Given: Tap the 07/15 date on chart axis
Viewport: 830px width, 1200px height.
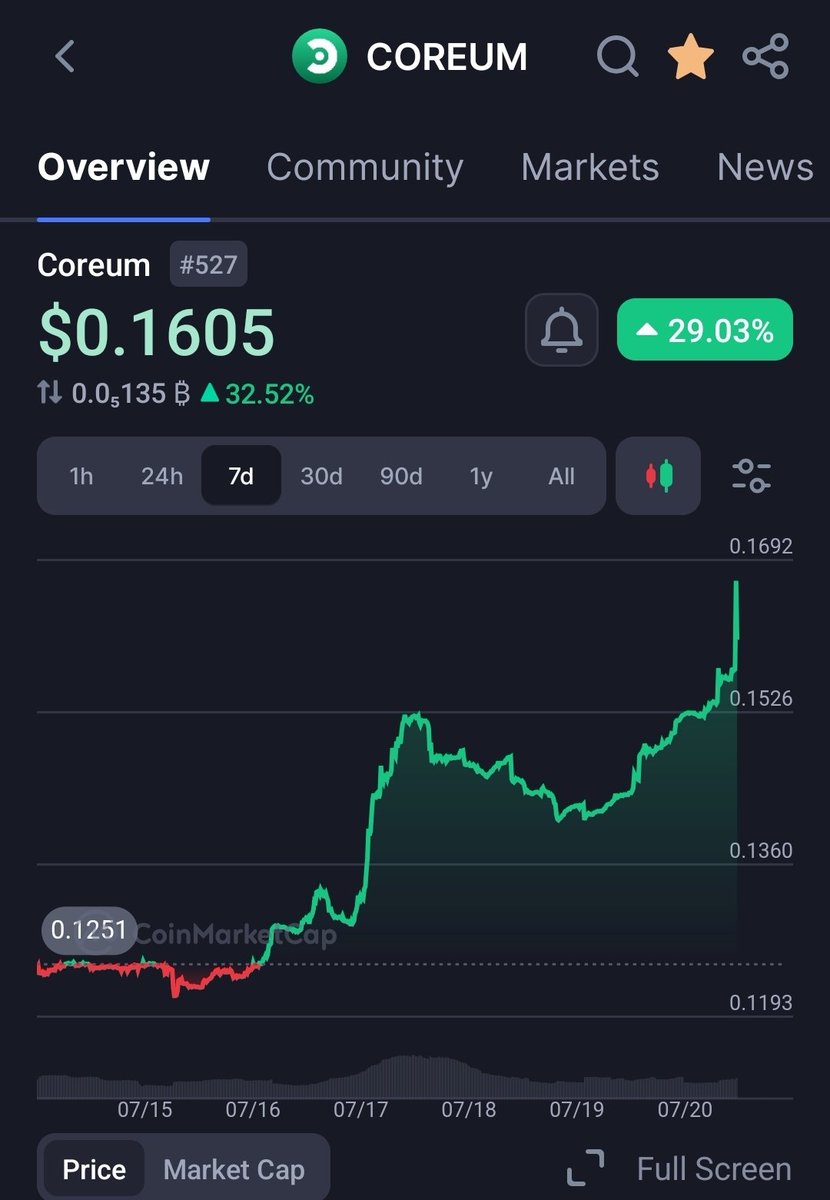Looking at the screenshot, I should tap(145, 1109).
